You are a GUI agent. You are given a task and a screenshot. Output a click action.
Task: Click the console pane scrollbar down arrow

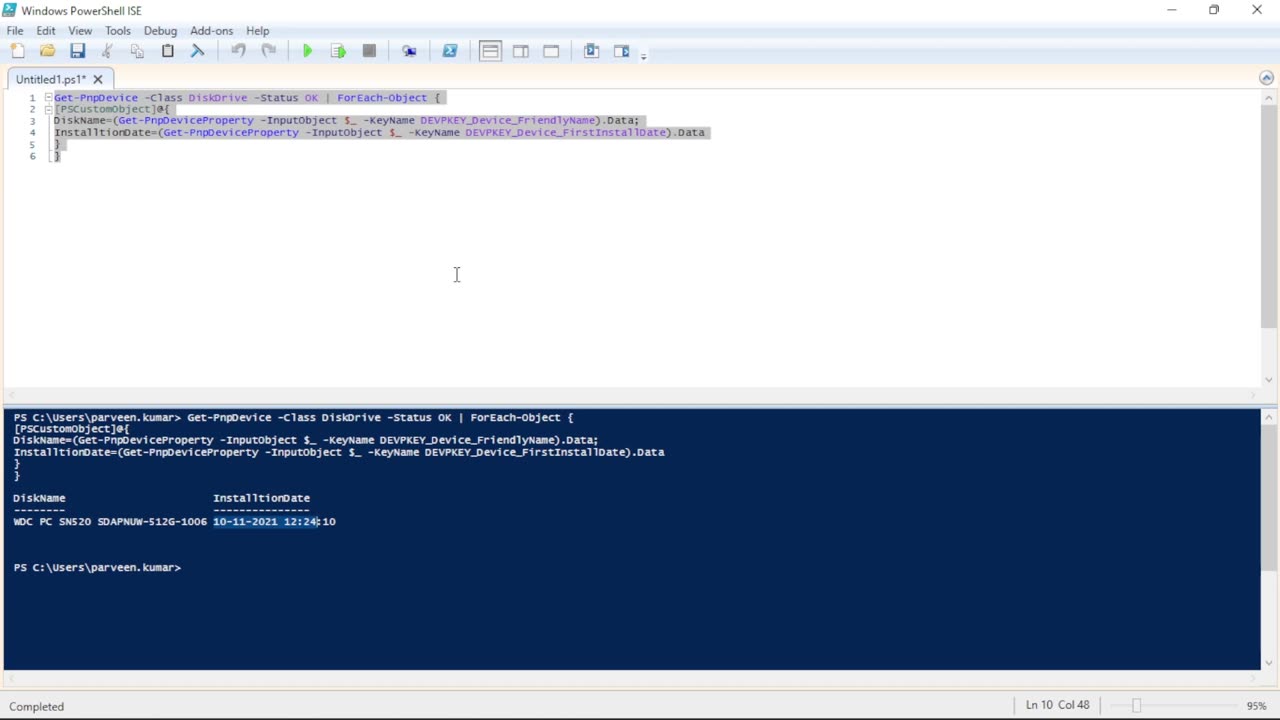(x=1269, y=661)
